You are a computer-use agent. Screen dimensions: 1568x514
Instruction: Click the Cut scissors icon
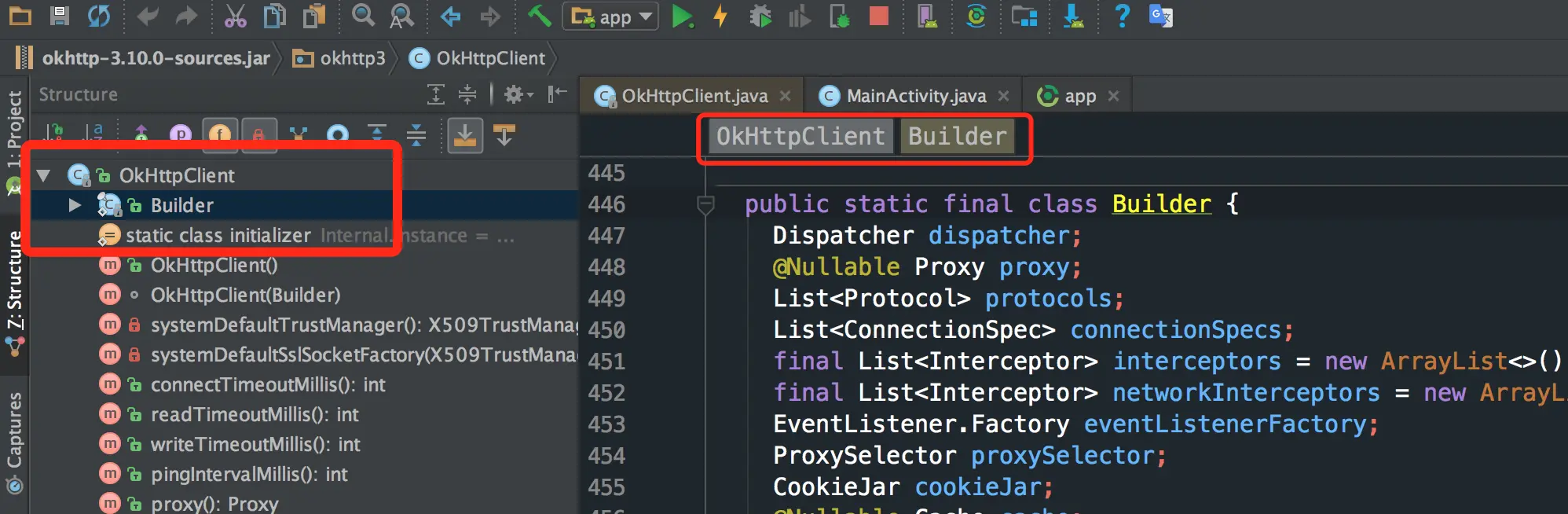point(235,16)
